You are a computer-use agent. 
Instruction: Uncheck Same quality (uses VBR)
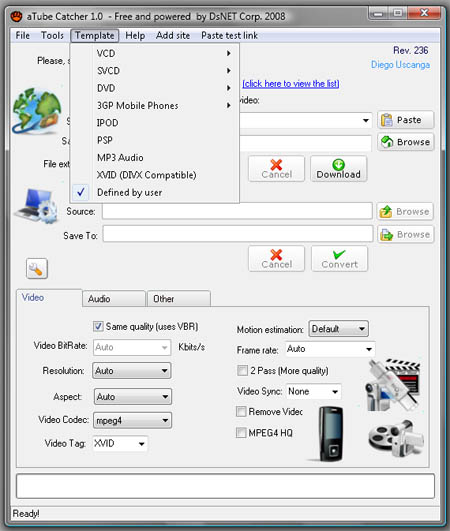(x=98, y=326)
